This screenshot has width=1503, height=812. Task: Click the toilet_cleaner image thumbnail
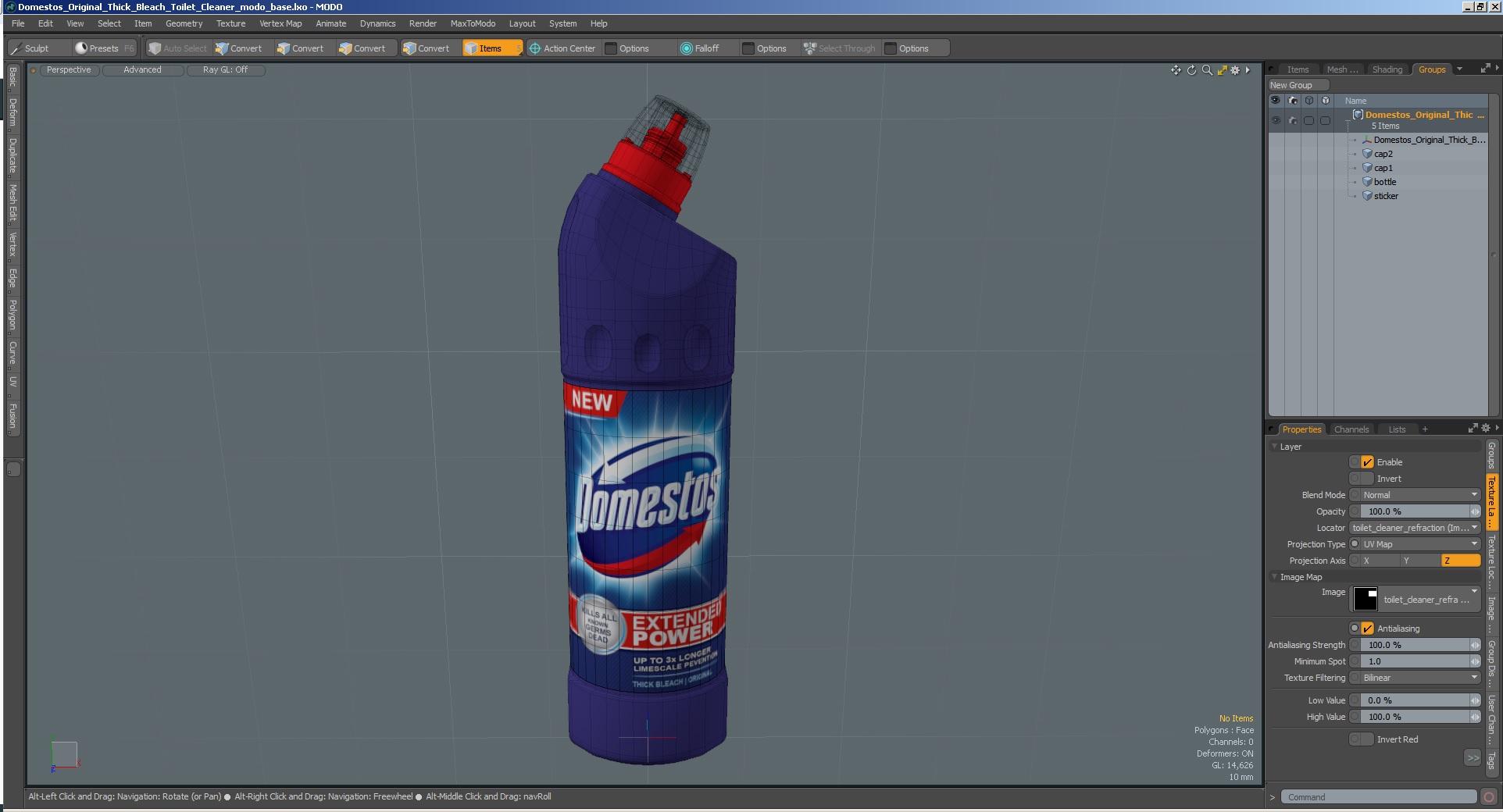1365,599
